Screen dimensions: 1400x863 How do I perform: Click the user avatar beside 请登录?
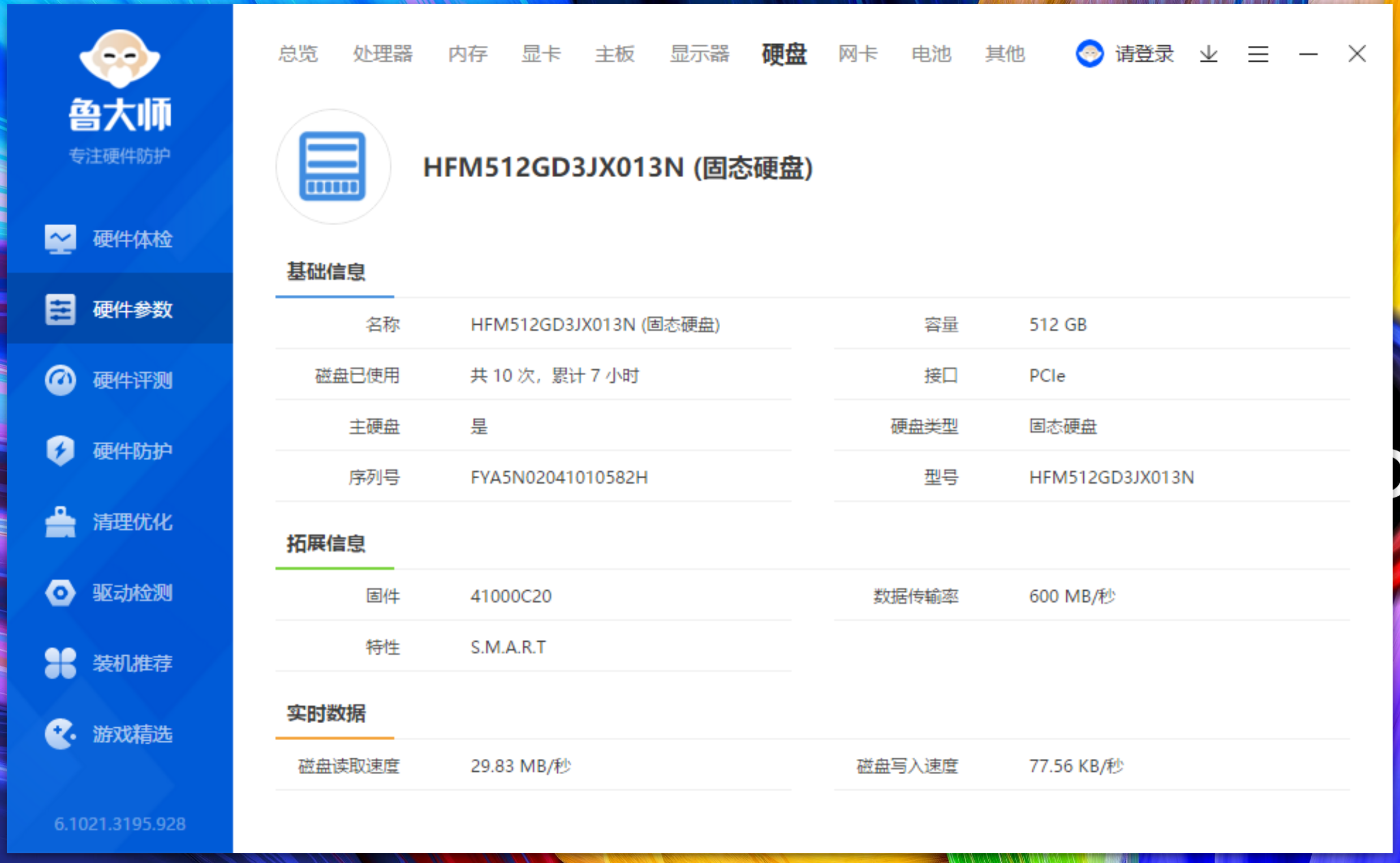coord(1089,54)
